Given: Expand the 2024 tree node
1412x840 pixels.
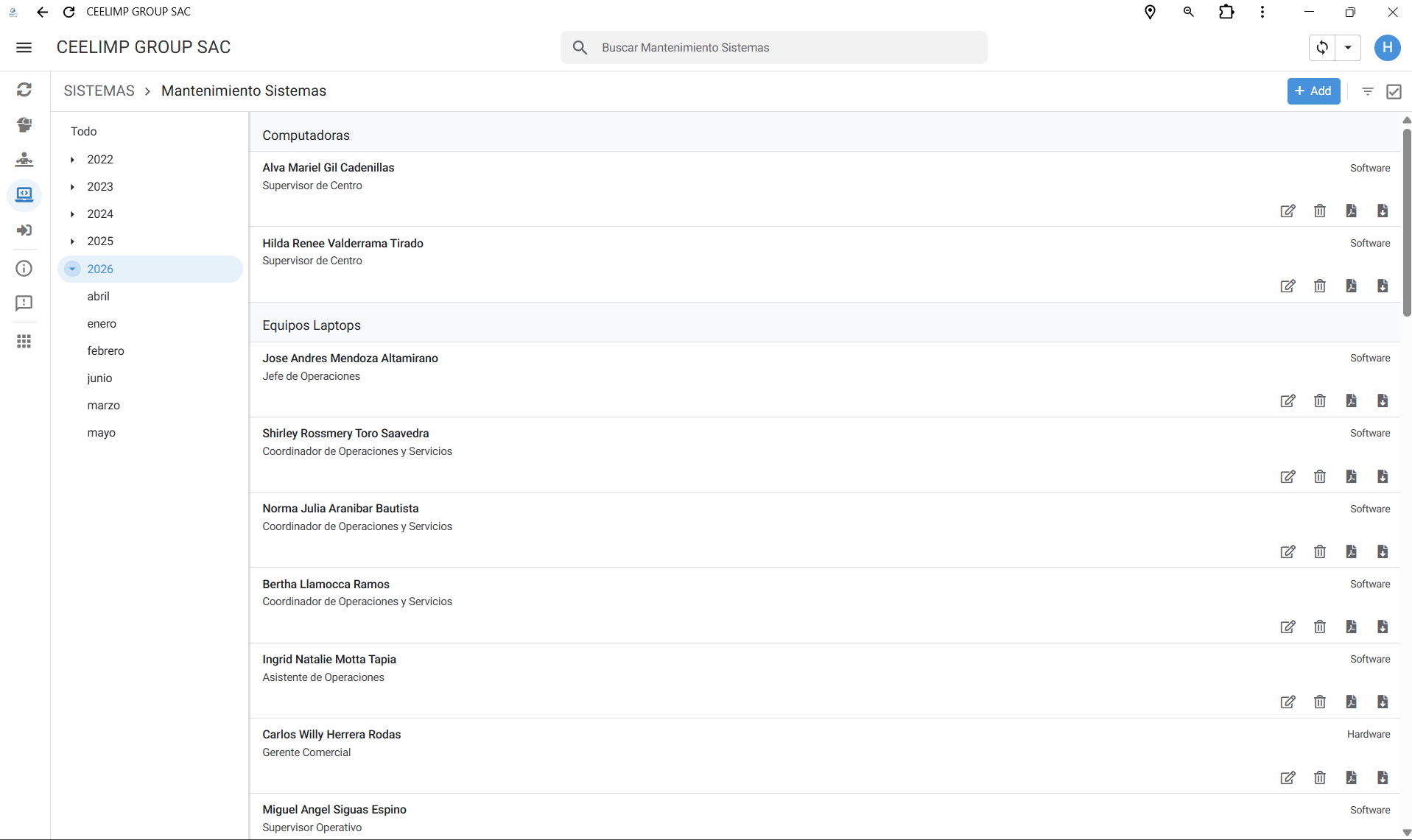Looking at the screenshot, I should click(72, 214).
